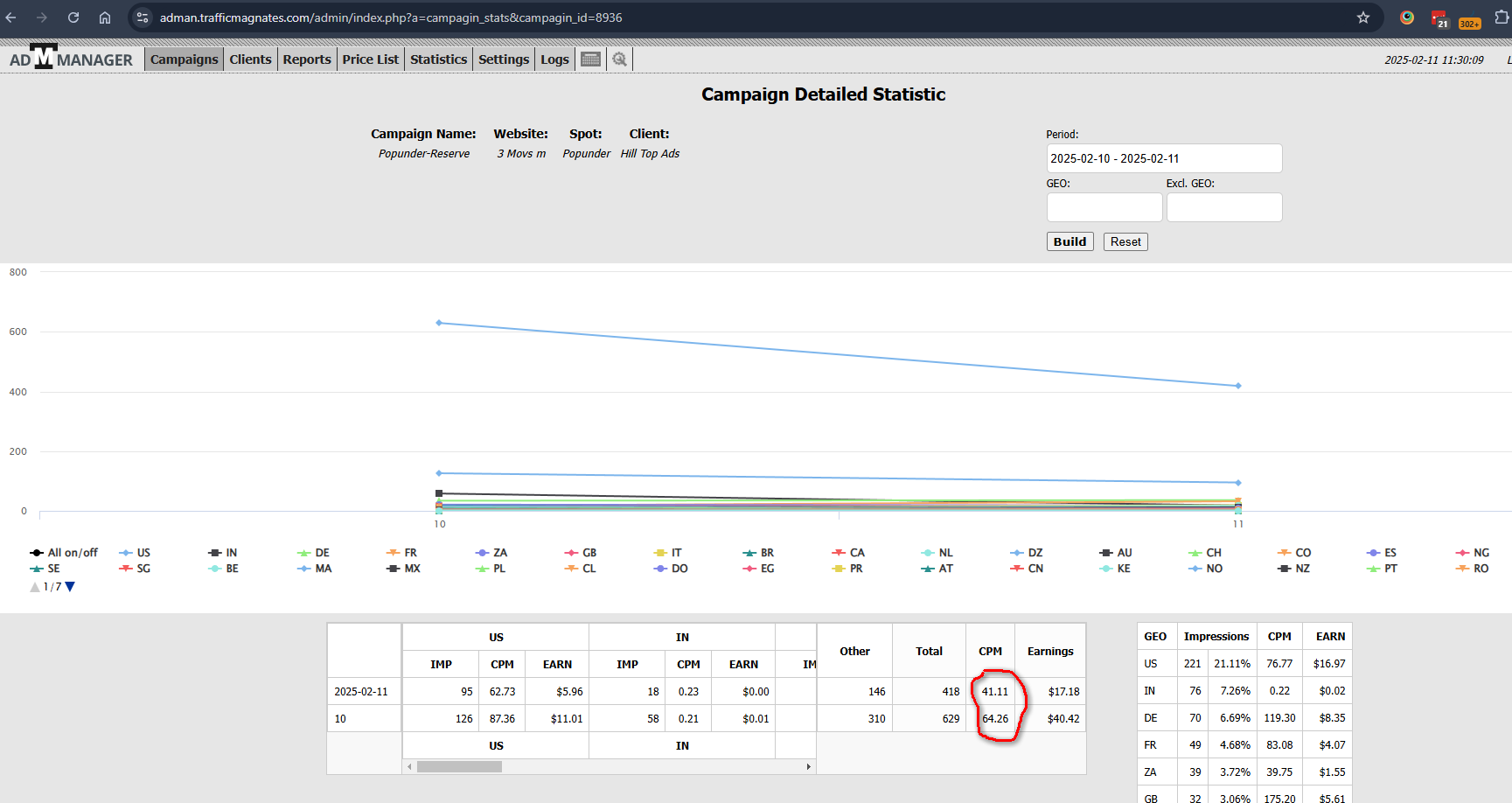Open the colorful eye extension icon
The width and height of the screenshot is (1512, 803).
pyautogui.click(x=1407, y=17)
